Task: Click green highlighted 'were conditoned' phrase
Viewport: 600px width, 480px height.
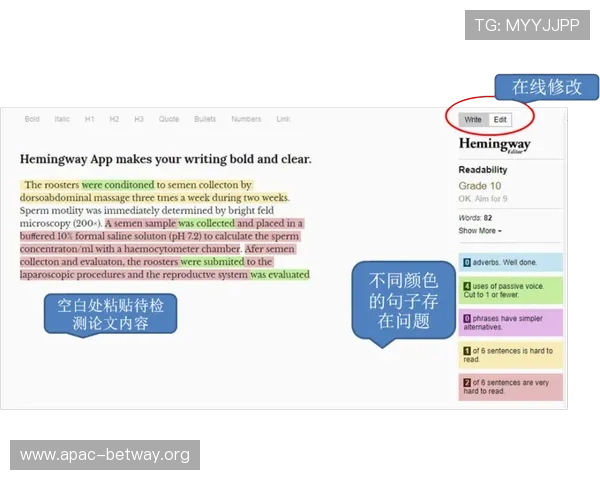Action: [x=118, y=185]
